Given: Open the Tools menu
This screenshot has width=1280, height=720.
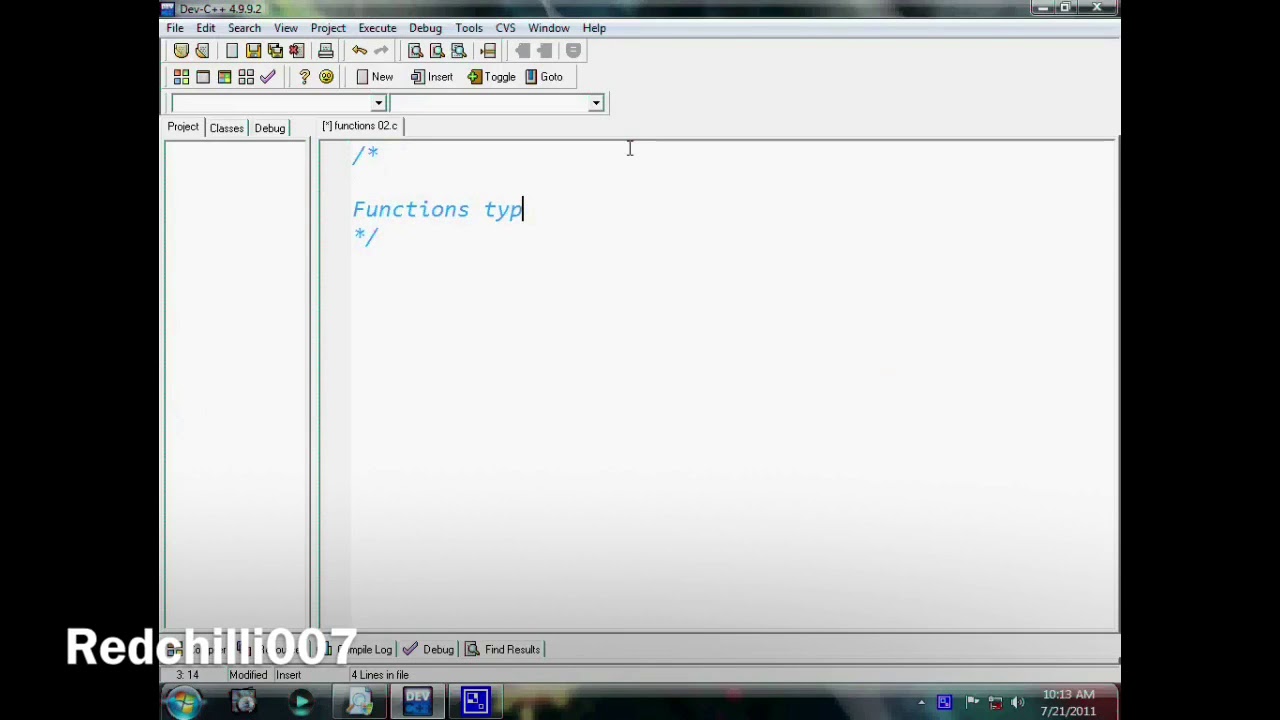Looking at the screenshot, I should tap(469, 28).
